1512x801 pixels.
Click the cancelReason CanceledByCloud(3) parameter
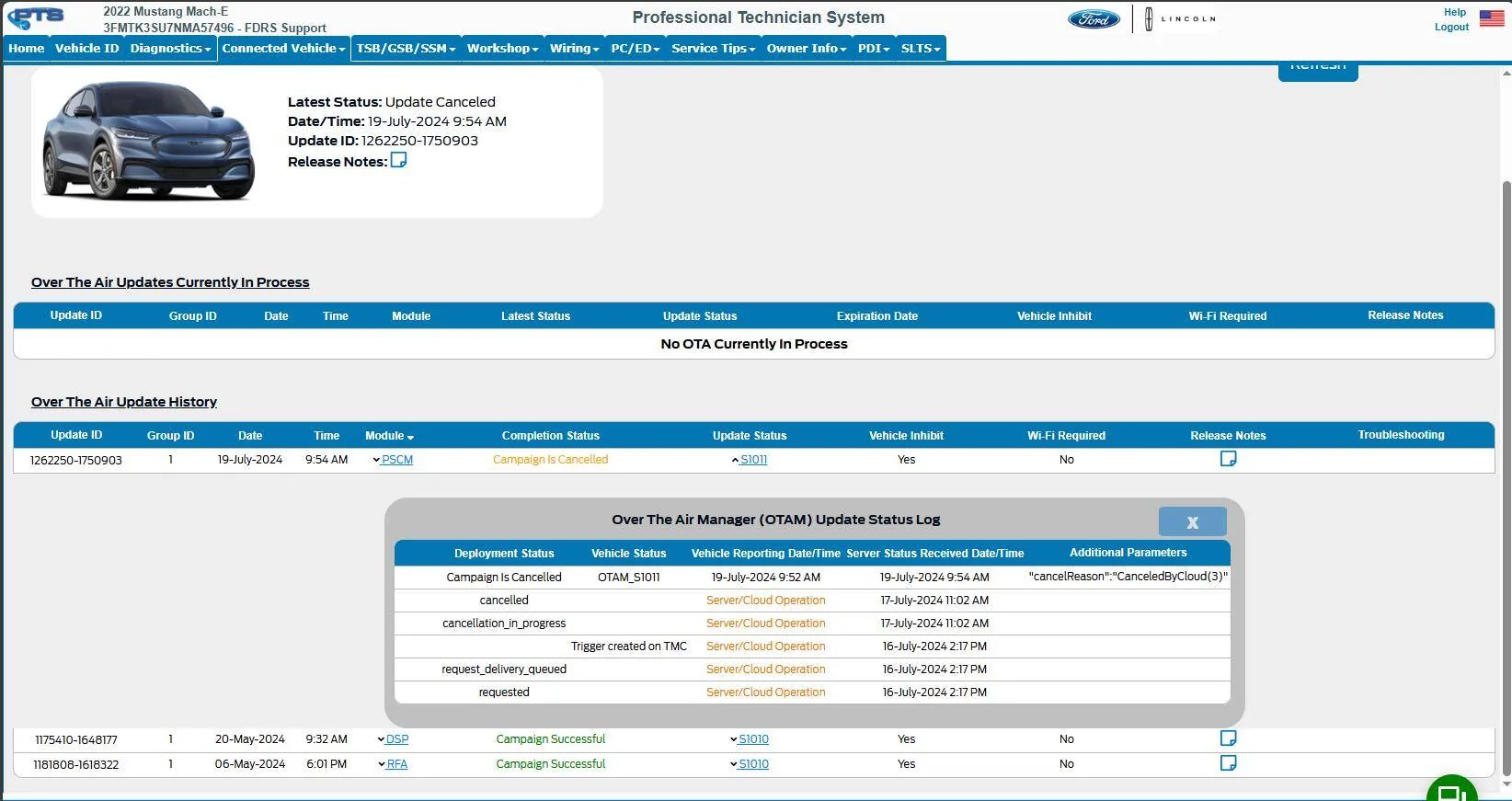tap(1128, 577)
